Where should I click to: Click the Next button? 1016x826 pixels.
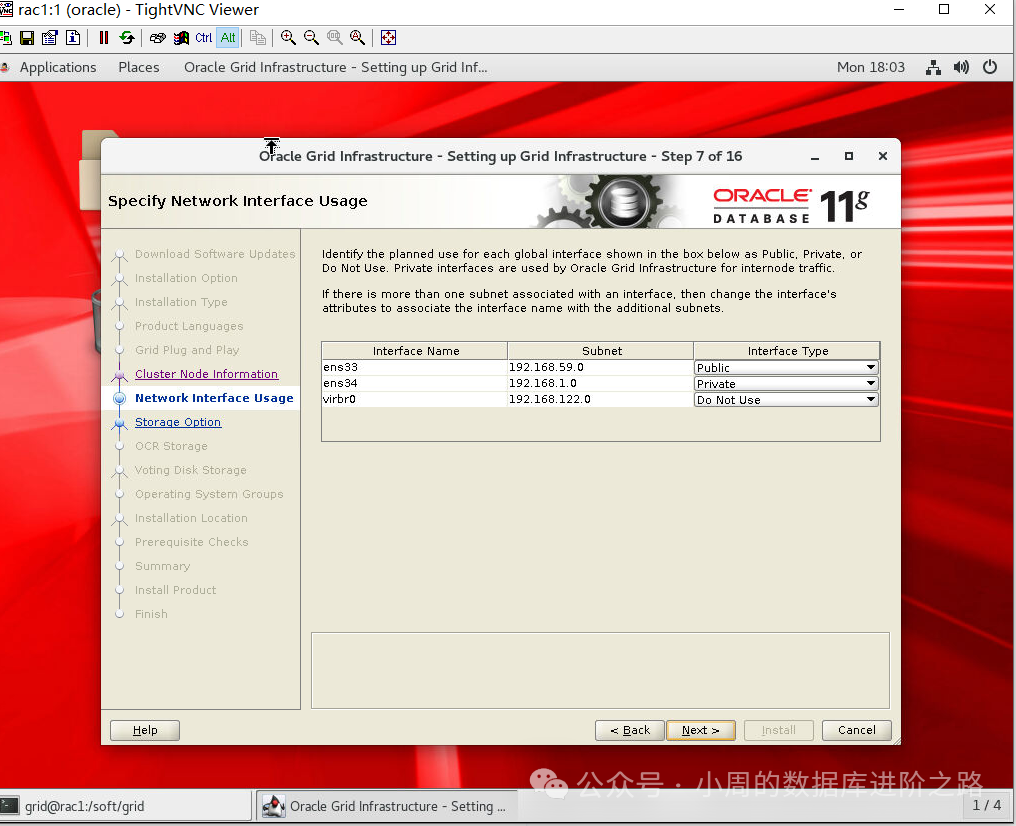tap(700, 730)
